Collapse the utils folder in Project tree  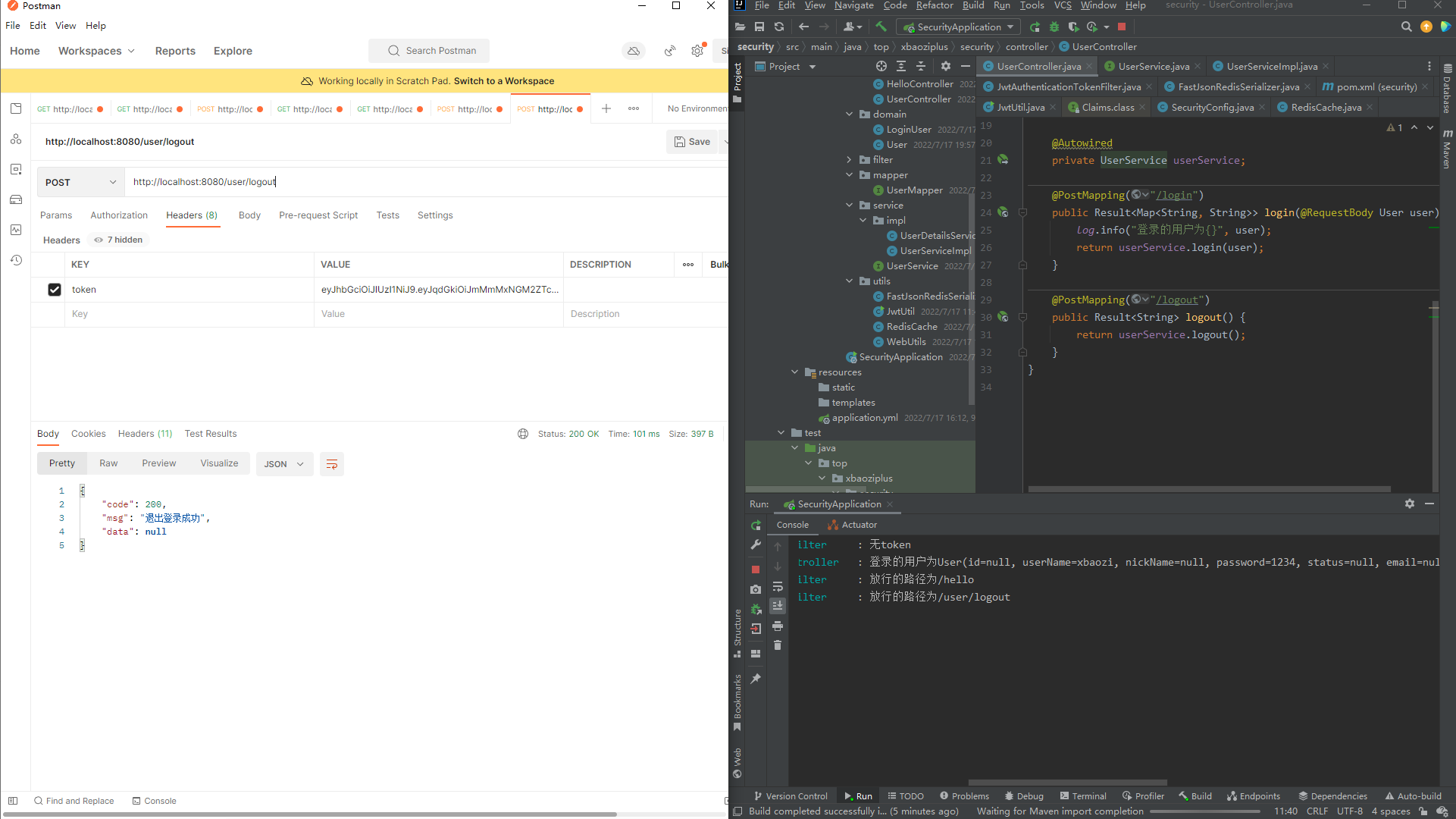[850, 281]
